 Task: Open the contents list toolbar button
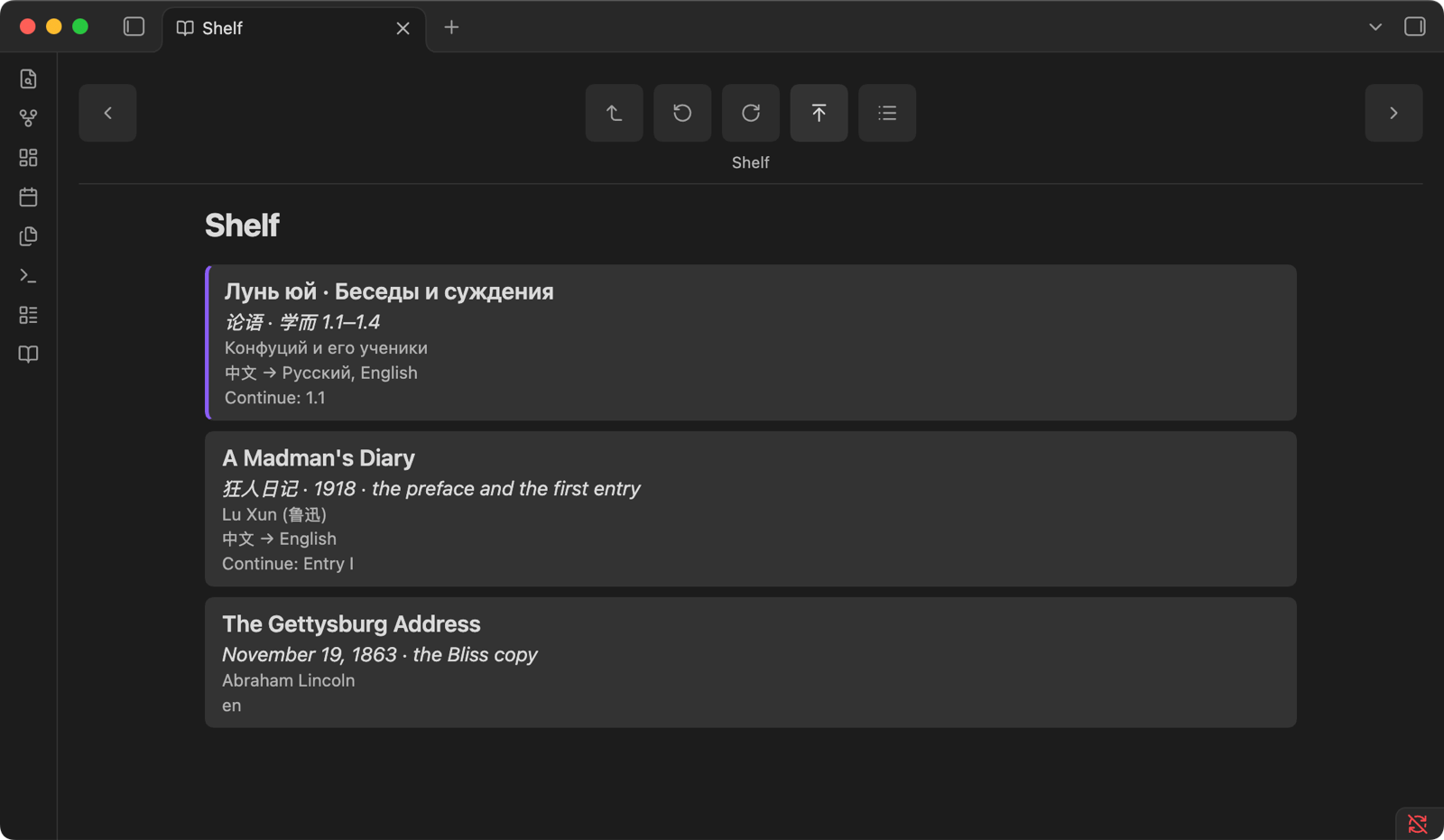click(887, 113)
